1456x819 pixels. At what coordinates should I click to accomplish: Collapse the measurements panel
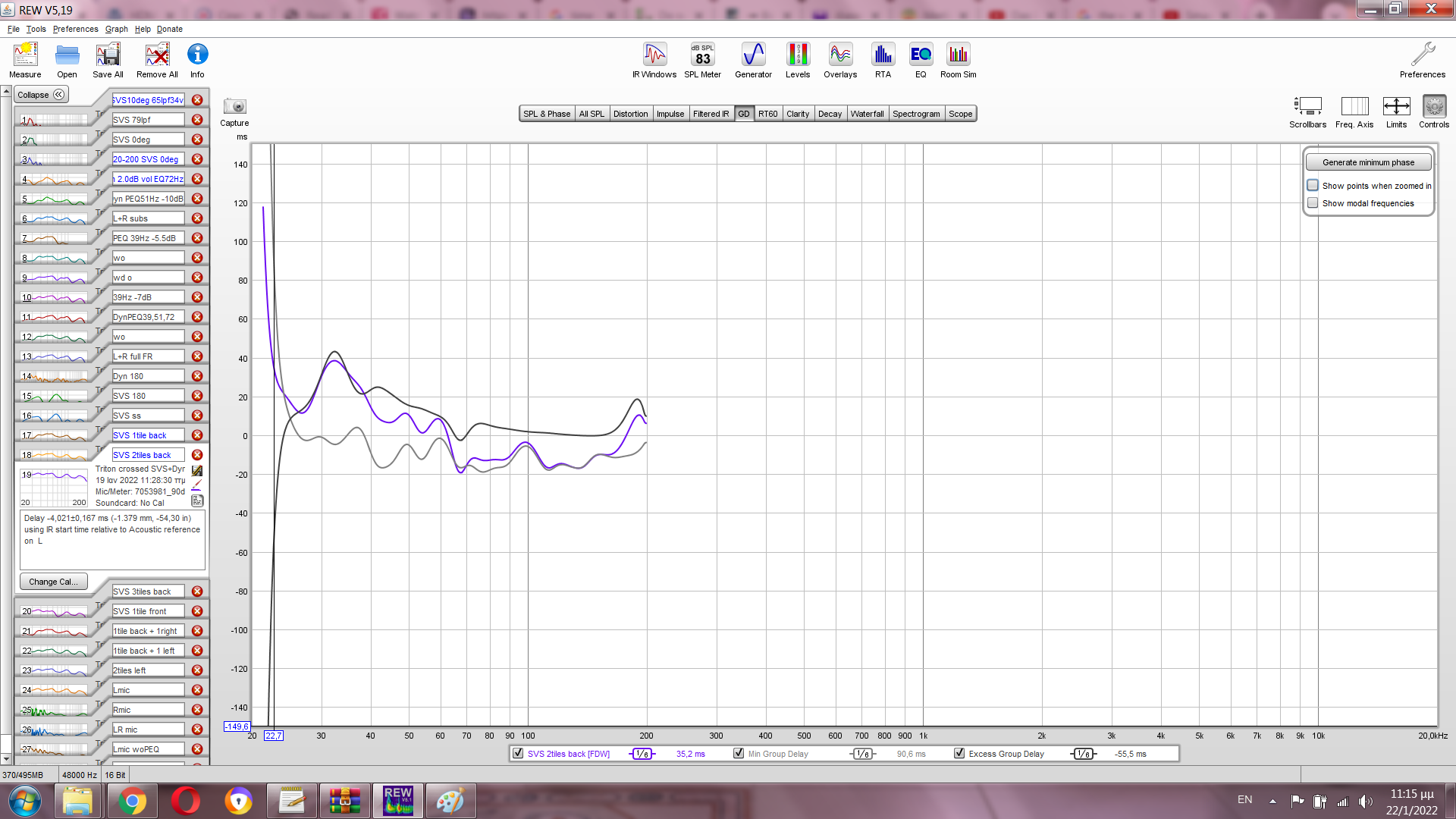42,95
